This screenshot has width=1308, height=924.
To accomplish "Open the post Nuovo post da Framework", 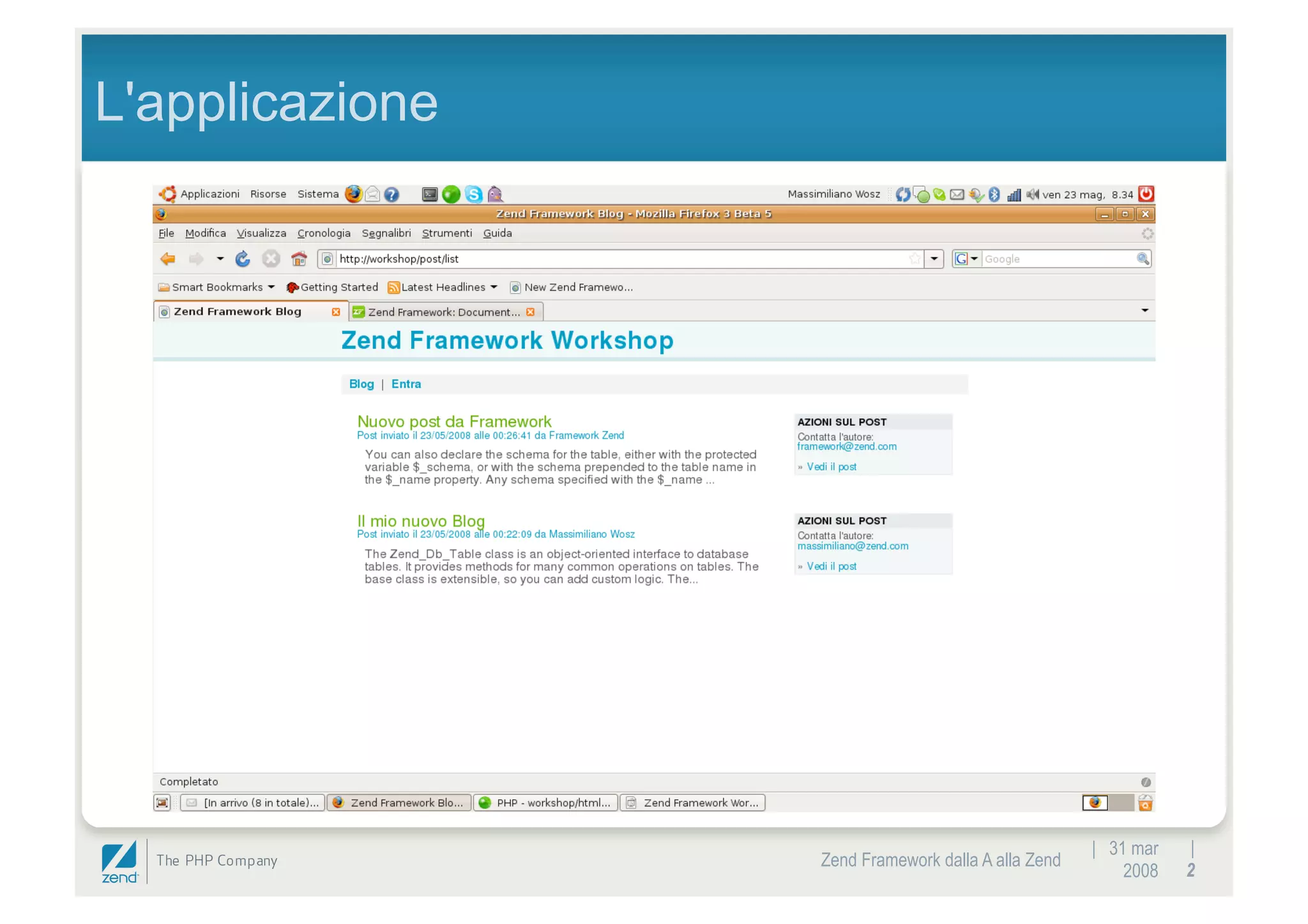I will coord(454,421).
